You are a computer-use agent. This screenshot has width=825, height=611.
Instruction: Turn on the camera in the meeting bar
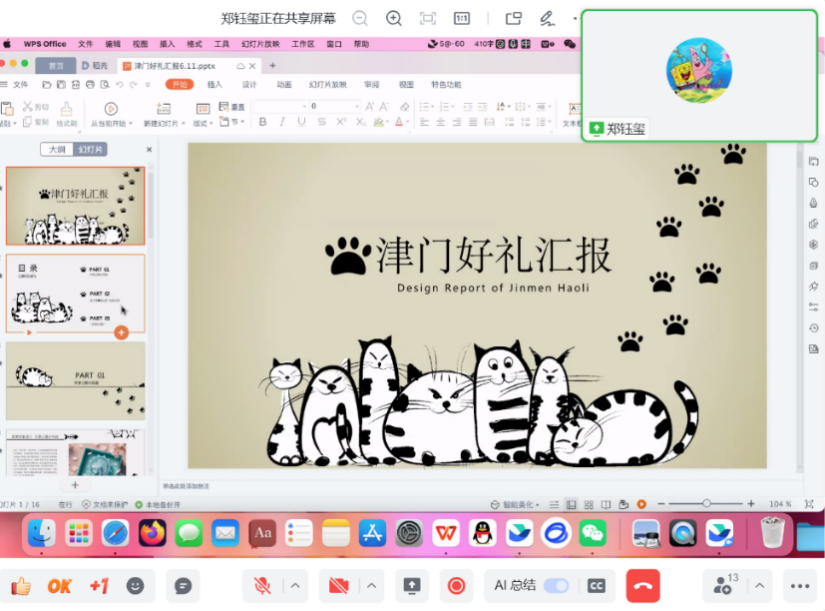tap(338, 586)
